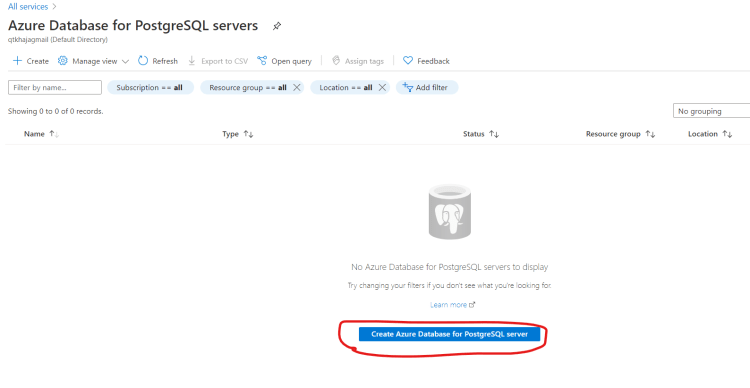Click Open query
Viewport: 750px width, 388px height.
pos(284,61)
